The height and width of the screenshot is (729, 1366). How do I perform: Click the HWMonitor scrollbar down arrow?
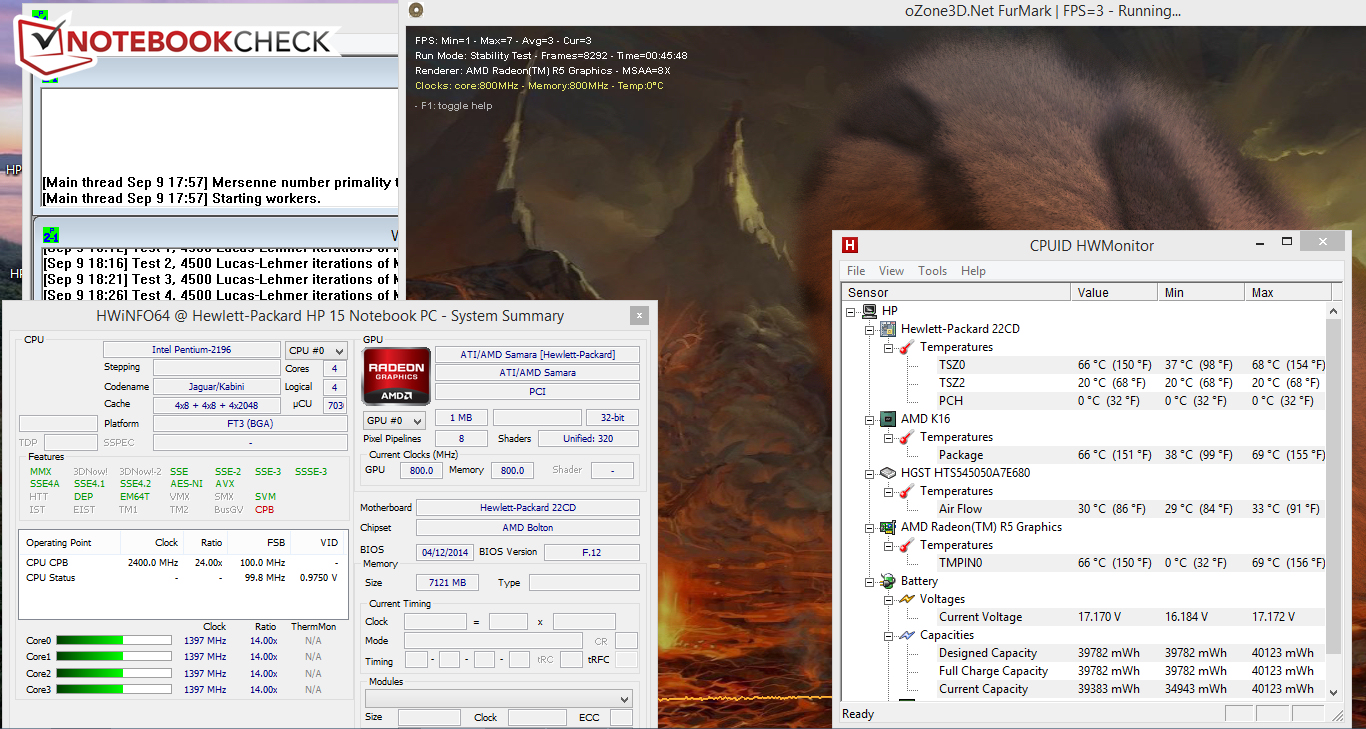click(1333, 691)
